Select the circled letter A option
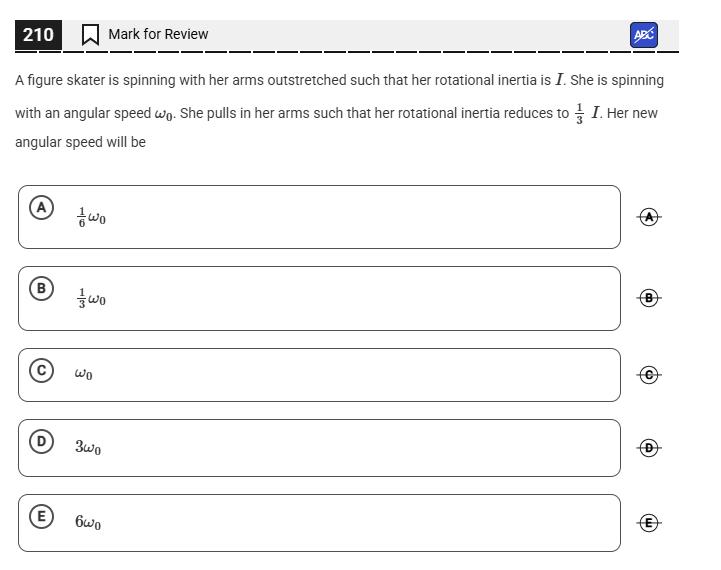 [41, 208]
